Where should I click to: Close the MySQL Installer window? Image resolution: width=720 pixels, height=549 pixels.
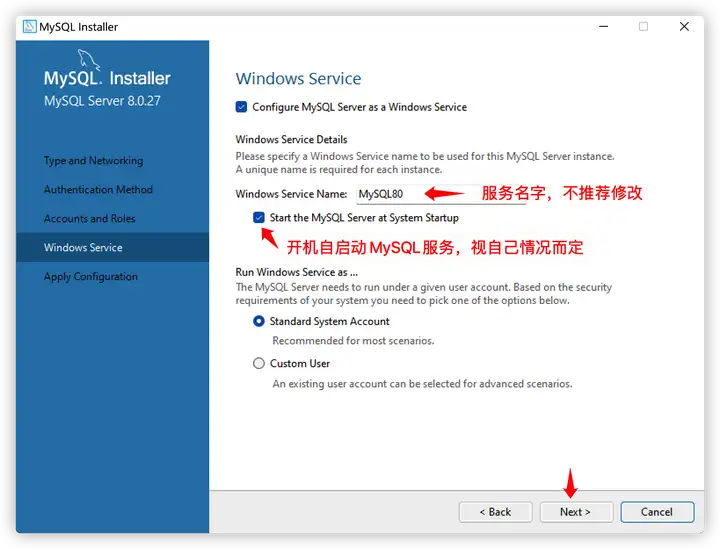tap(684, 27)
